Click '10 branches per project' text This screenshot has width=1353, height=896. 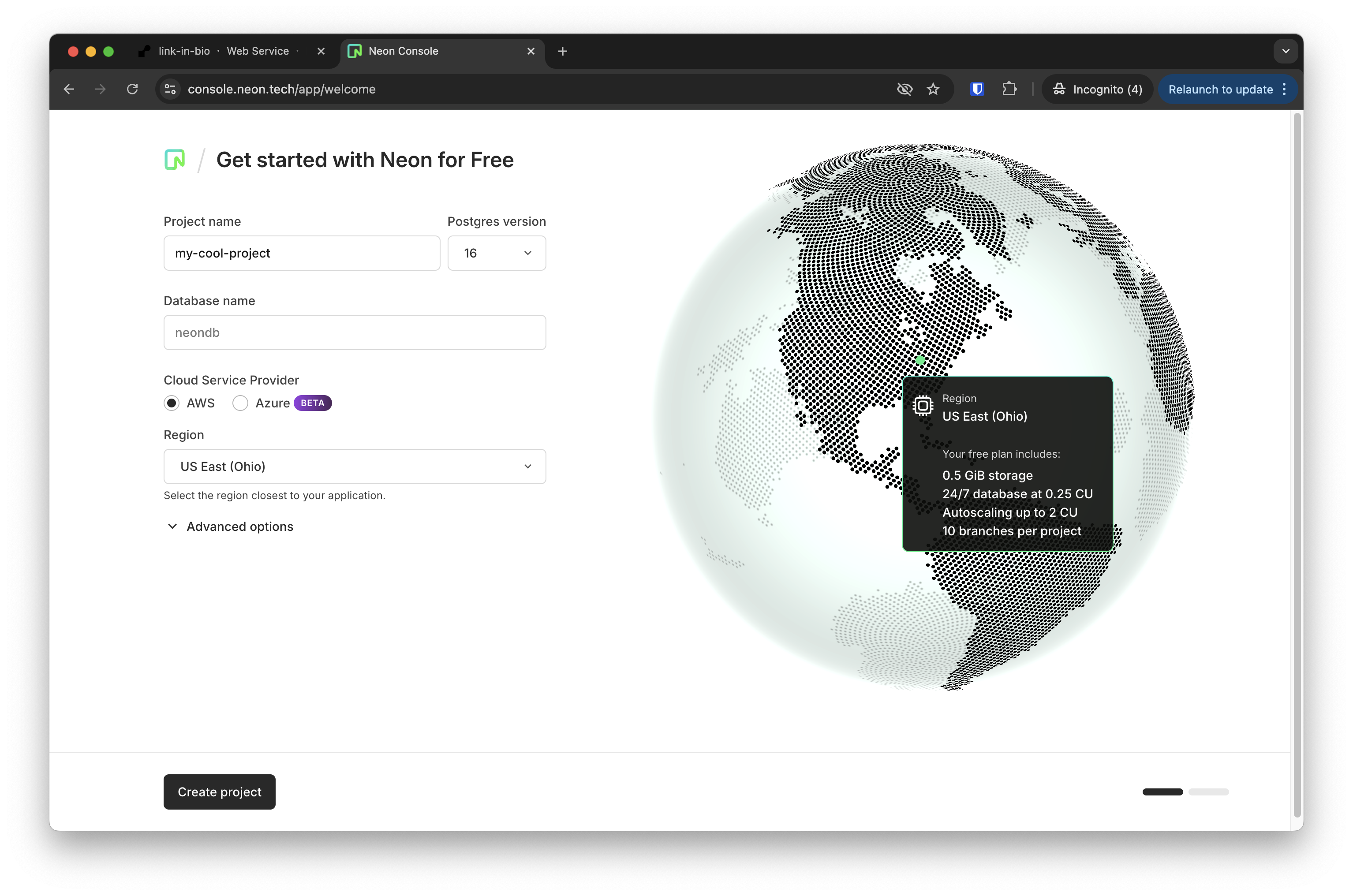(1011, 531)
